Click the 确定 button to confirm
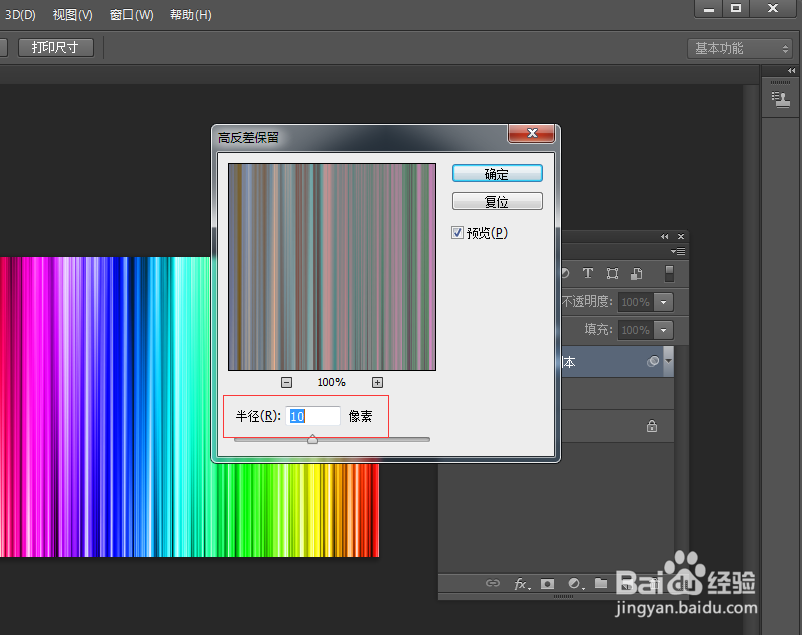Viewport: 802px width, 635px height. pos(497,172)
